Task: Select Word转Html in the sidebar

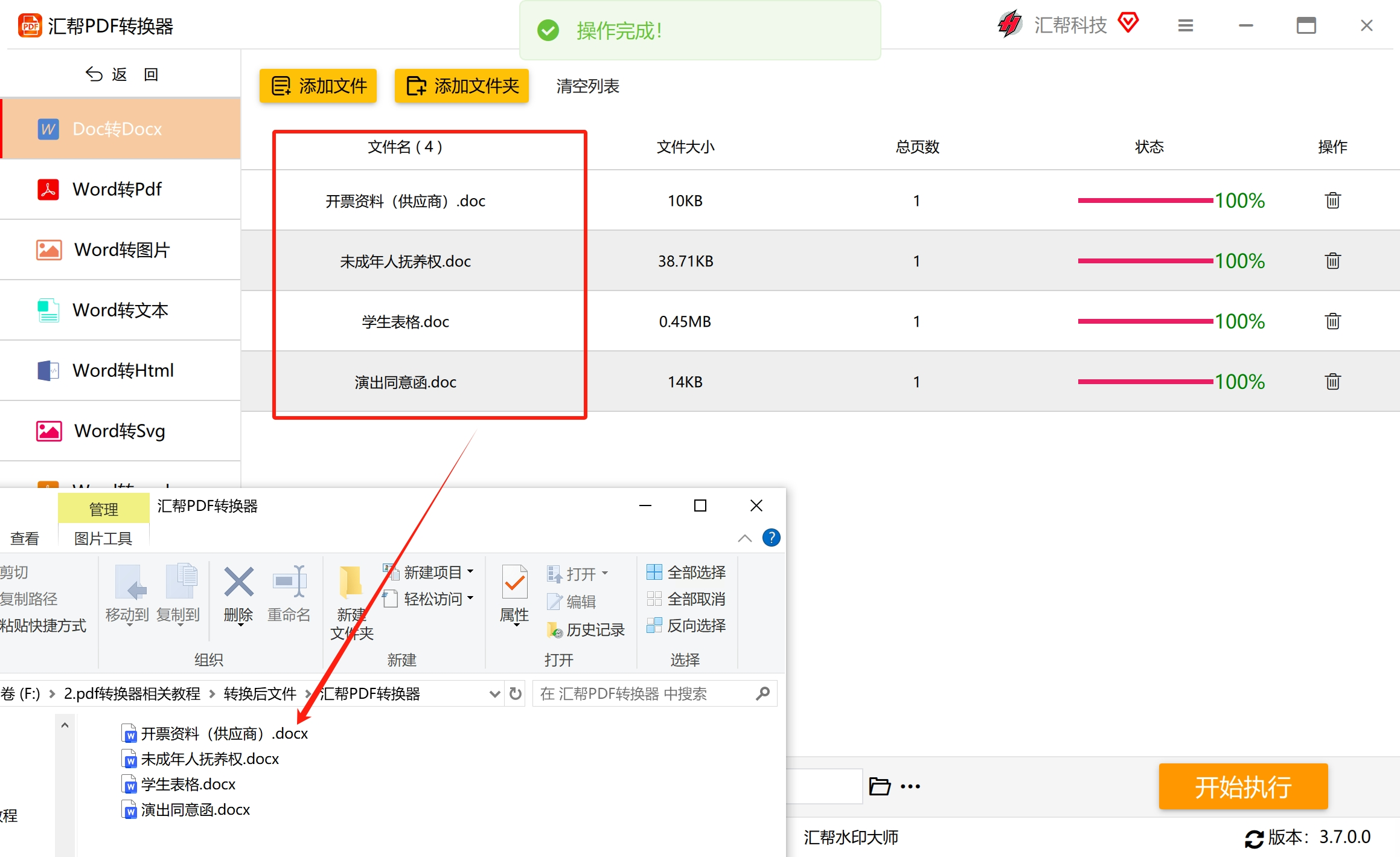Action: [x=123, y=370]
